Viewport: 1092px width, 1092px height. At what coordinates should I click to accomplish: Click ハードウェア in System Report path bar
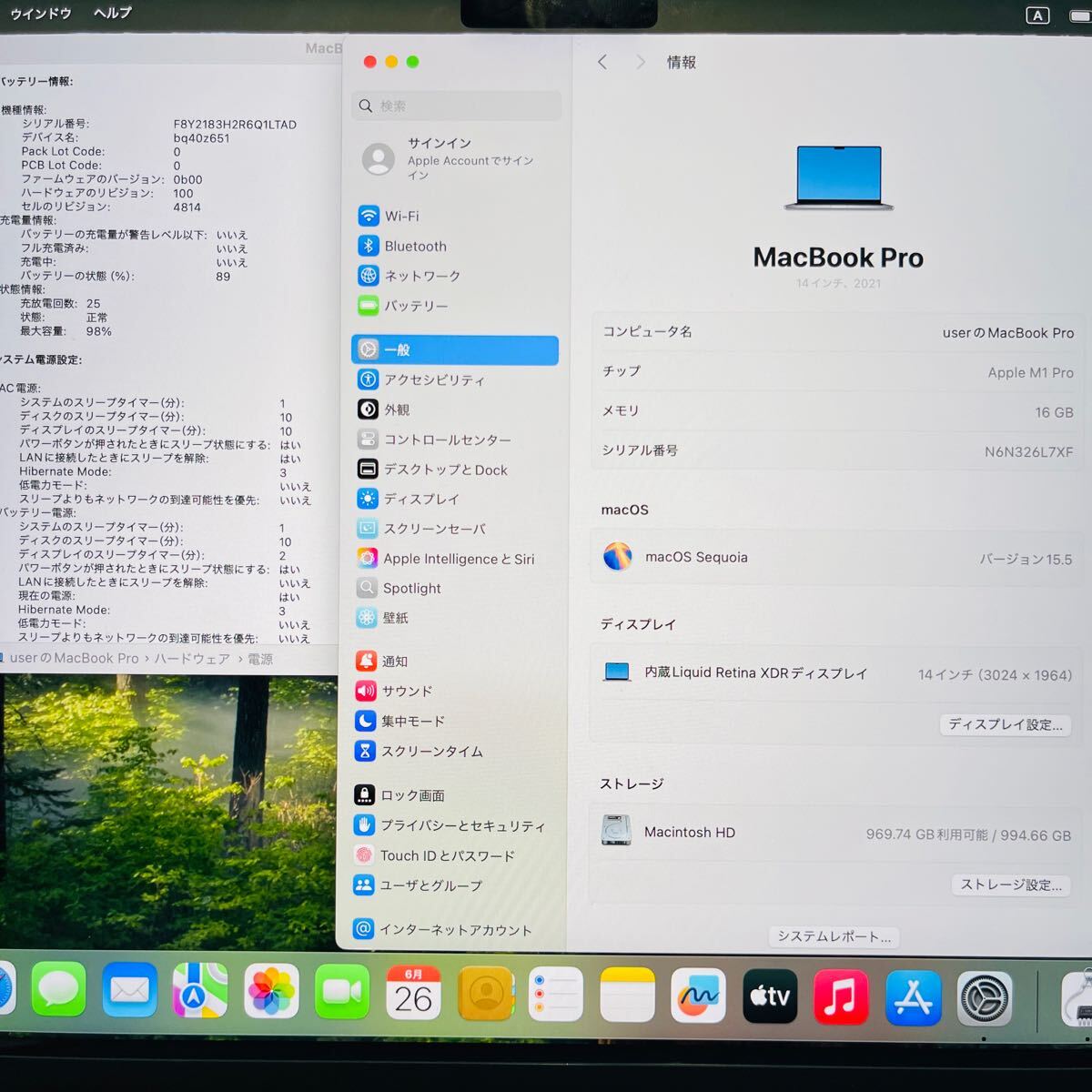[x=192, y=659]
